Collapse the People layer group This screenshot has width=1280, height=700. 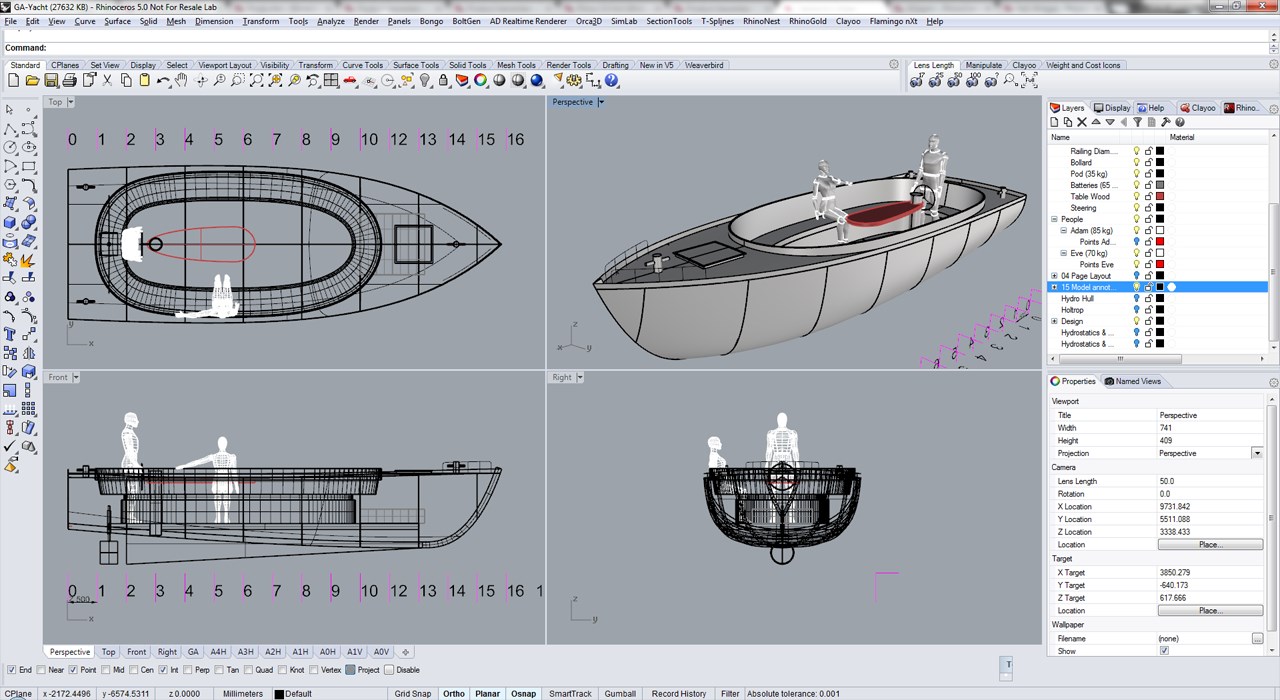pos(1054,219)
